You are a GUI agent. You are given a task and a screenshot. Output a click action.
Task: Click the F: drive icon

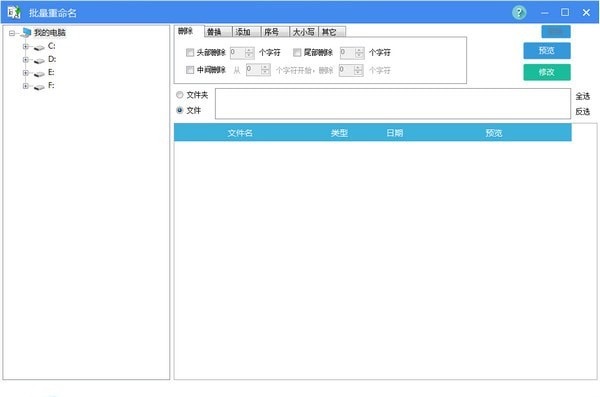39,87
